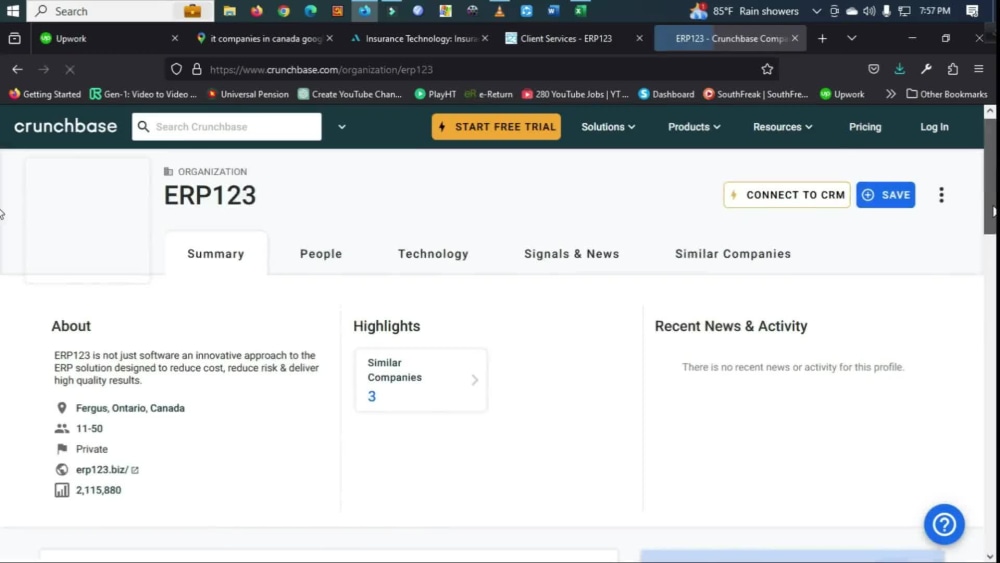Switch to the Signals & News tab
Viewport: 1000px width, 563px height.
coord(571,254)
